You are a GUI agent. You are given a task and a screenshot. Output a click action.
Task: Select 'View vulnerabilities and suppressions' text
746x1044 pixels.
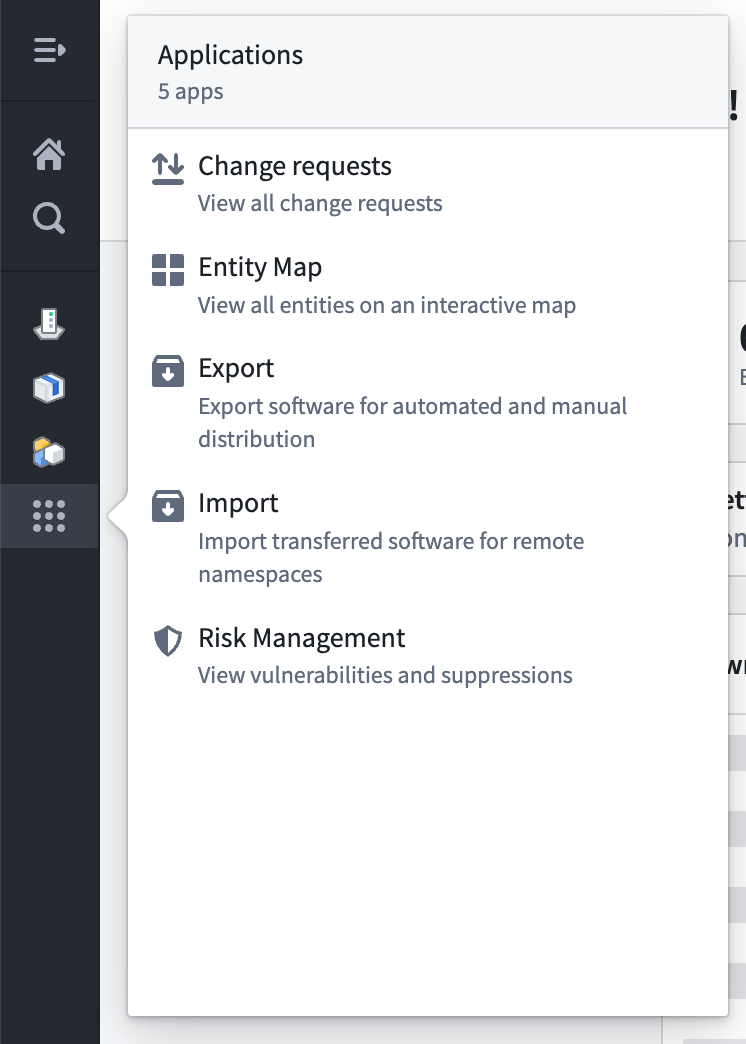click(x=386, y=675)
